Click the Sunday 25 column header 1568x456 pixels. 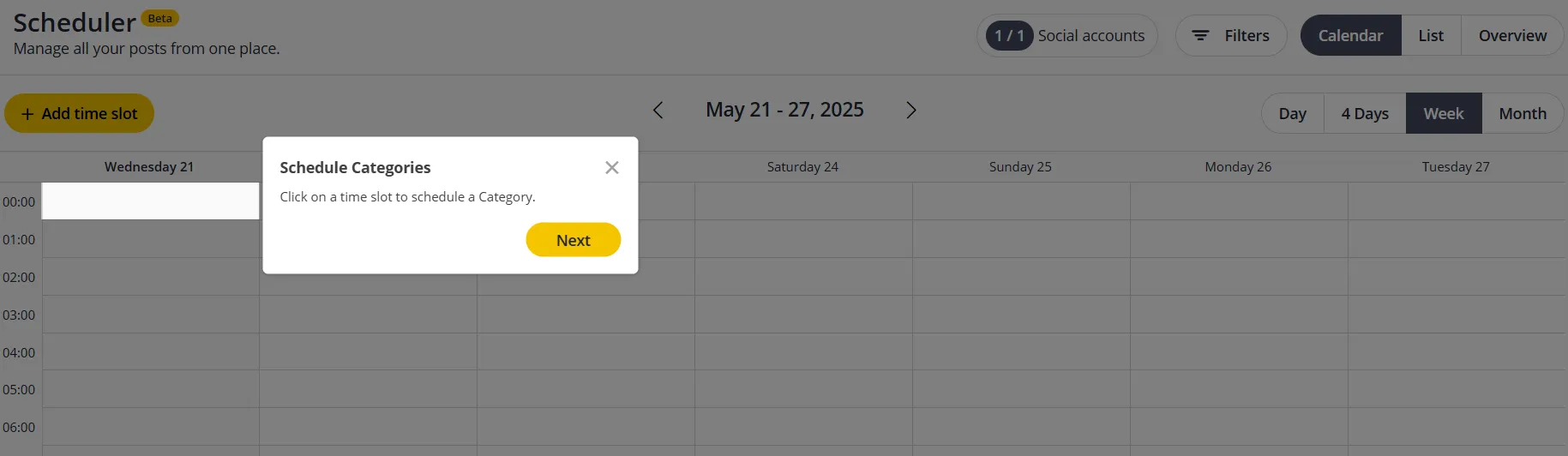[x=1020, y=167]
